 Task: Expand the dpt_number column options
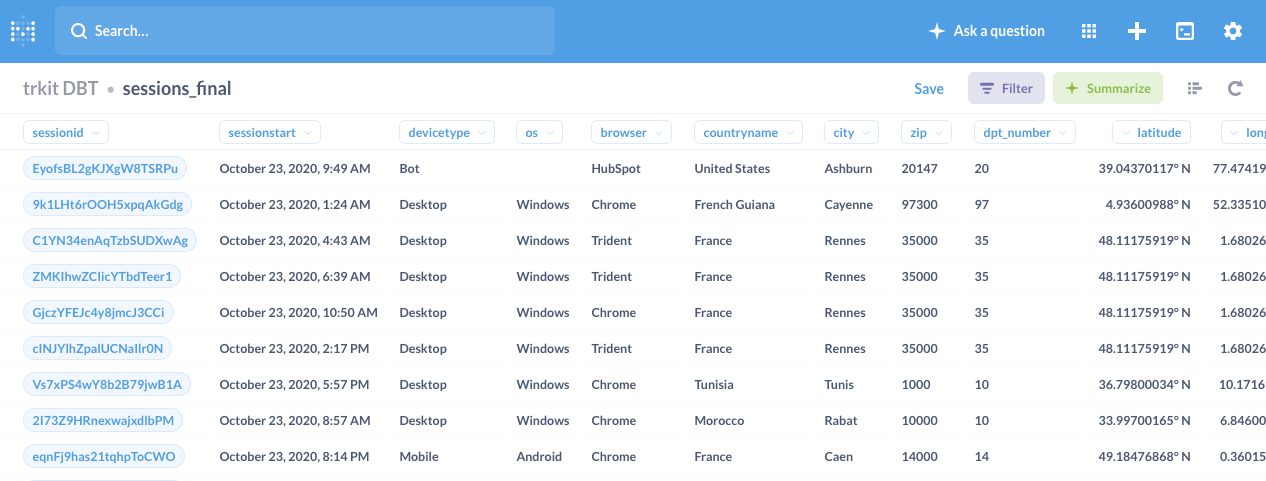click(1025, 132)
